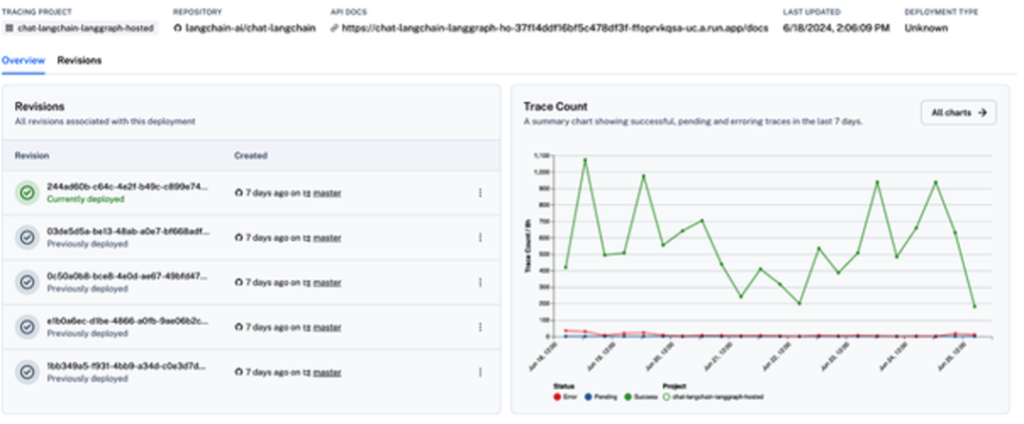Select revision ID 244ad60b-c64c-4e2f text
Image resolution: width=1024 pixels, height=424 pixels.
tap(127, 187)
